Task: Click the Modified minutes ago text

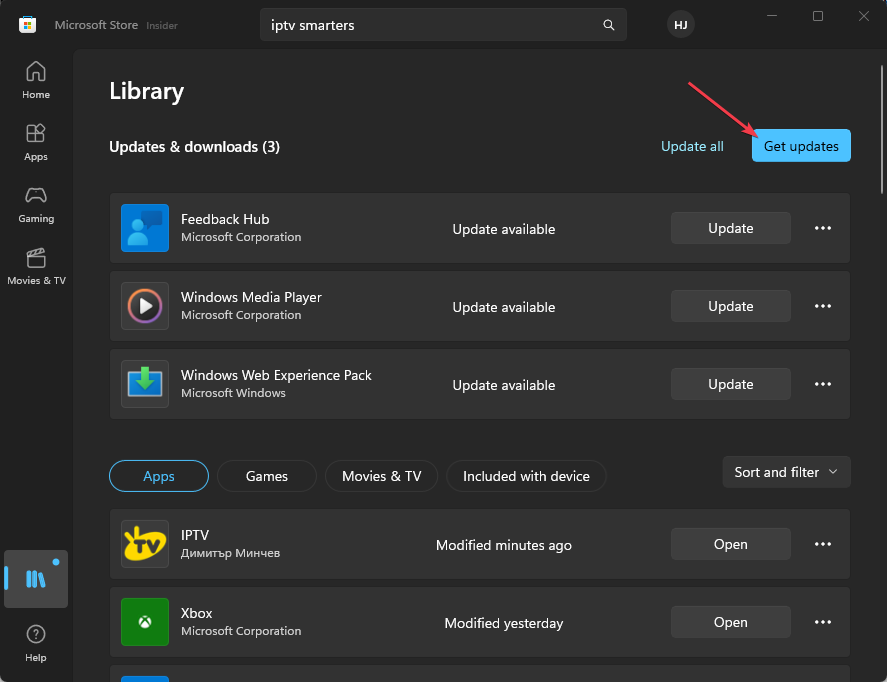Action: point(503,545)
